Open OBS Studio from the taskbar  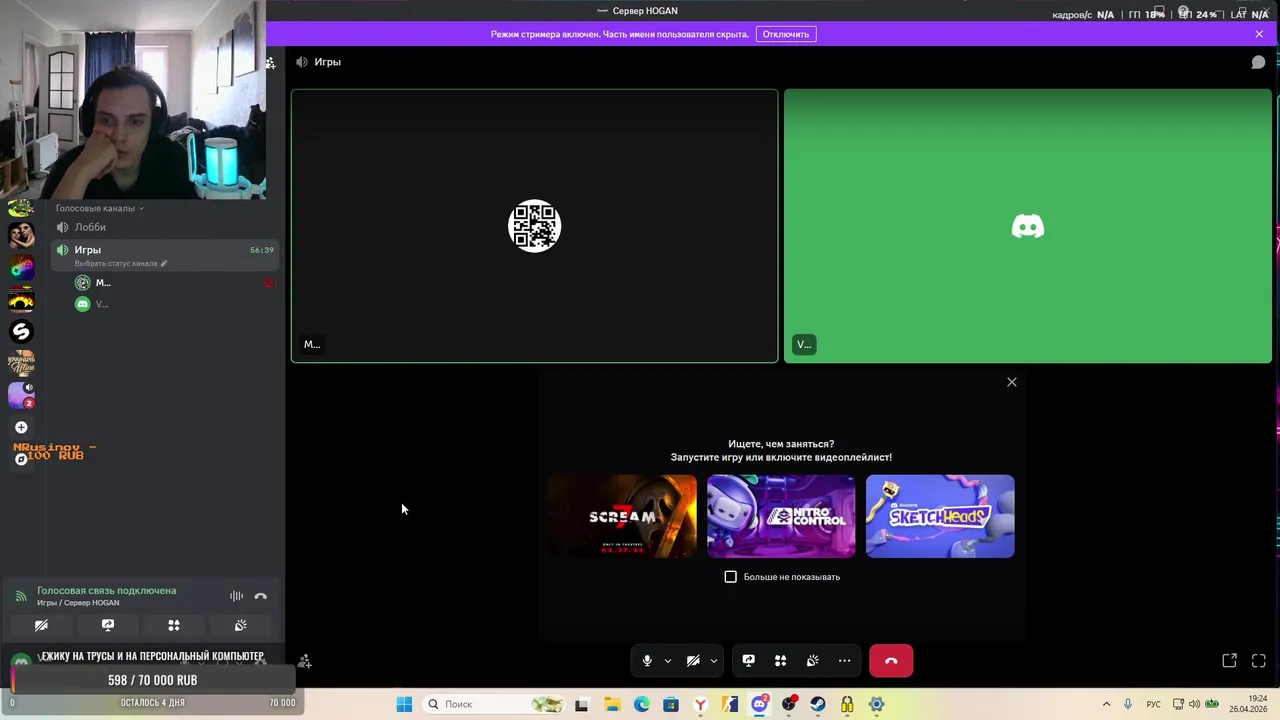click(789, 704)
